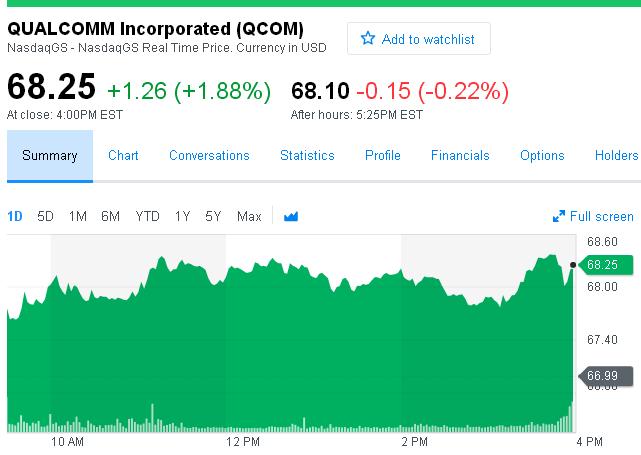
Task: Open the Profile tab
Action: pyautogui.click(x=382, y=155)
